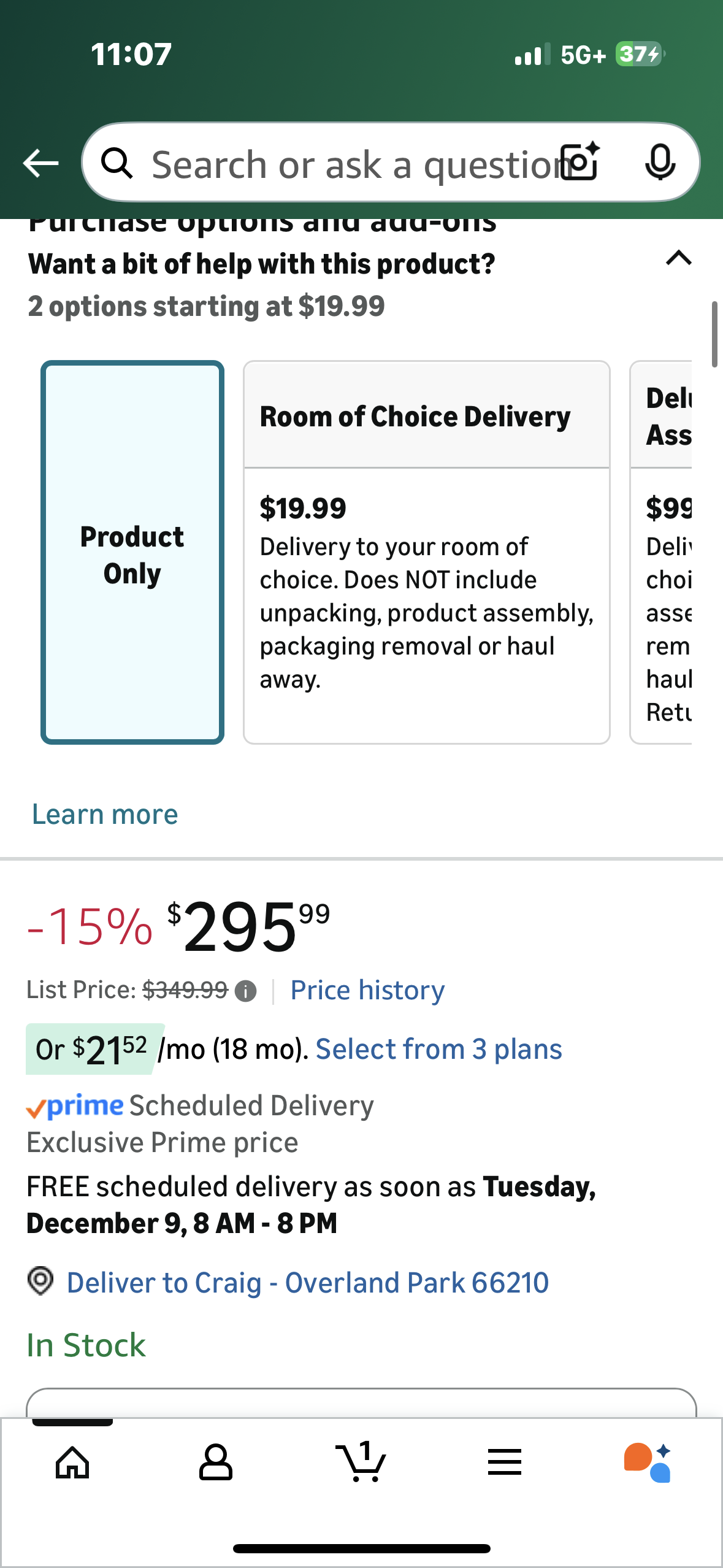Select the Product Only option
The width and height of the screenshot is (723, 1568).
tap(132, 553)
